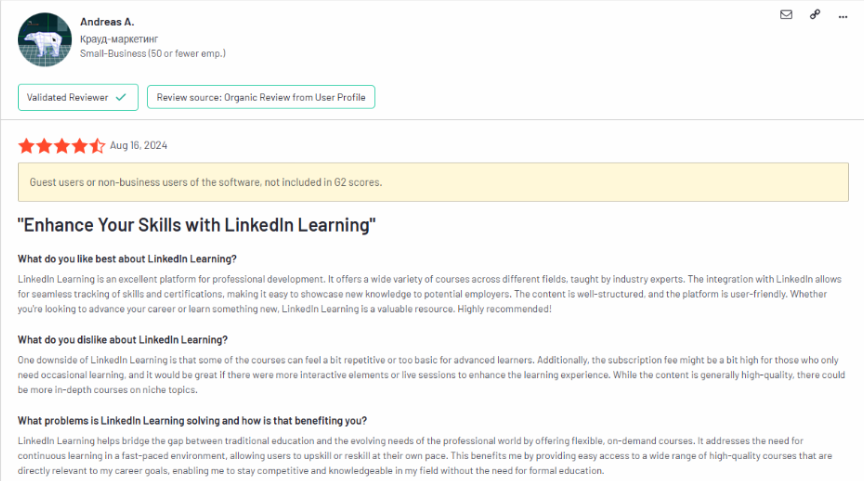Open the three-dots more options menu
This screenshot has height=481, width=864.
point(843,17)
